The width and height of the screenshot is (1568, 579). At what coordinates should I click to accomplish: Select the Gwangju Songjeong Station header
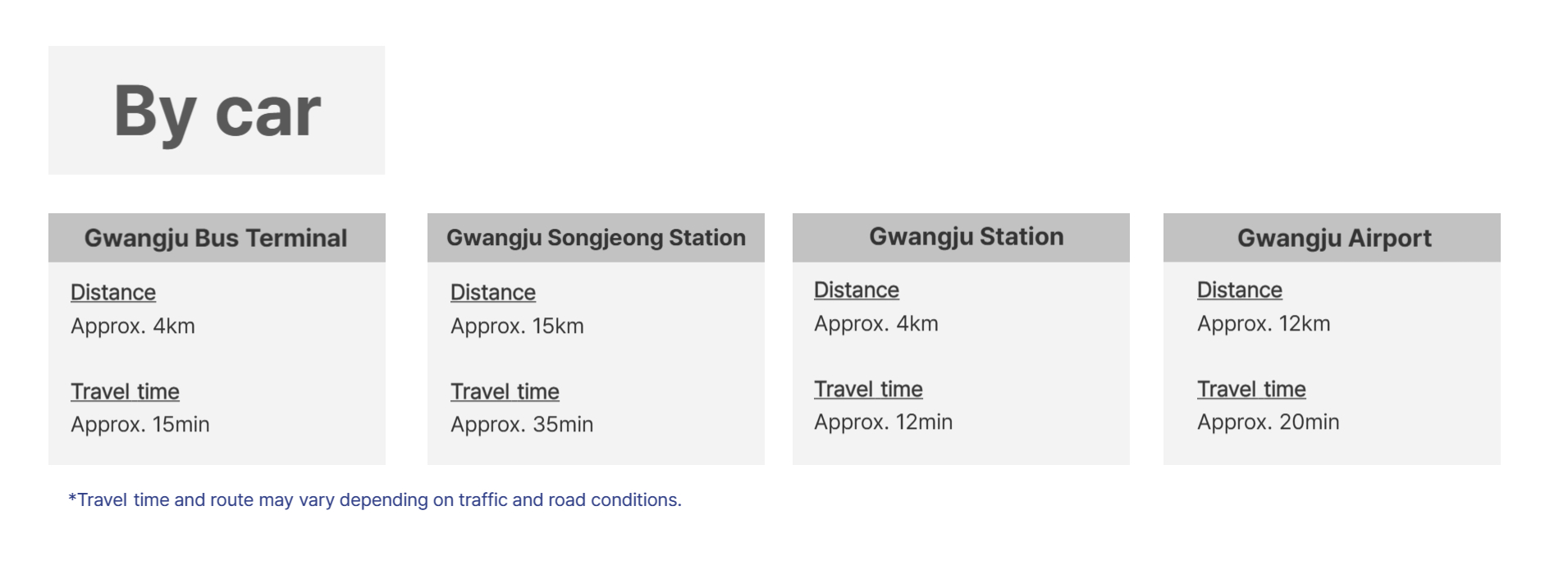tap(596, 238)
